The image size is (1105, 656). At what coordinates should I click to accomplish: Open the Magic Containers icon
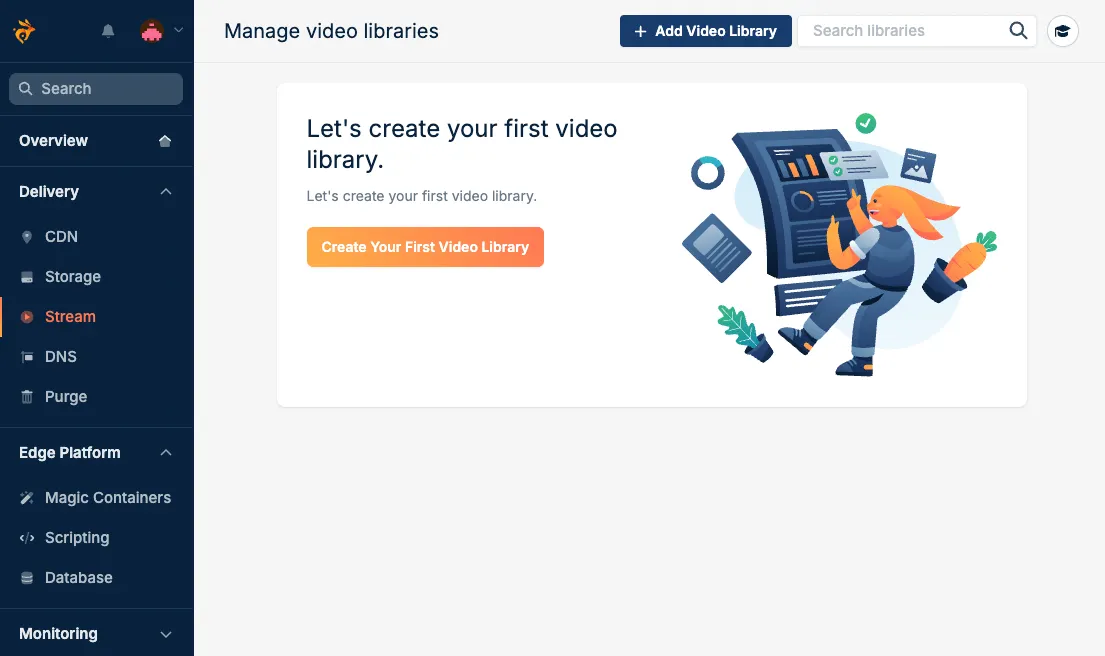(x=27, y=497)
